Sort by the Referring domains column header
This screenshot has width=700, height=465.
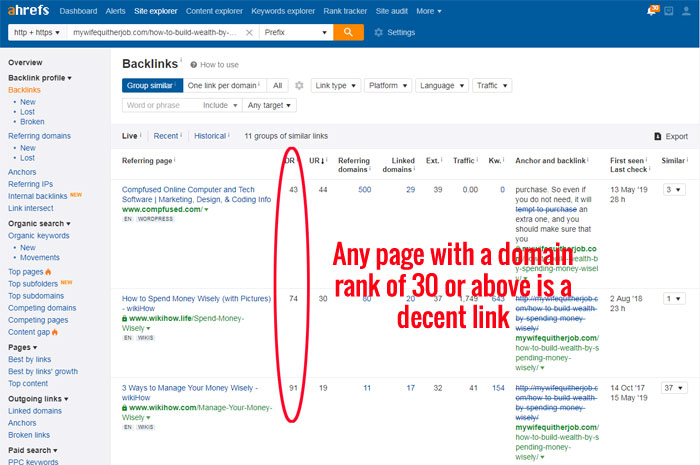click(354, 165)
